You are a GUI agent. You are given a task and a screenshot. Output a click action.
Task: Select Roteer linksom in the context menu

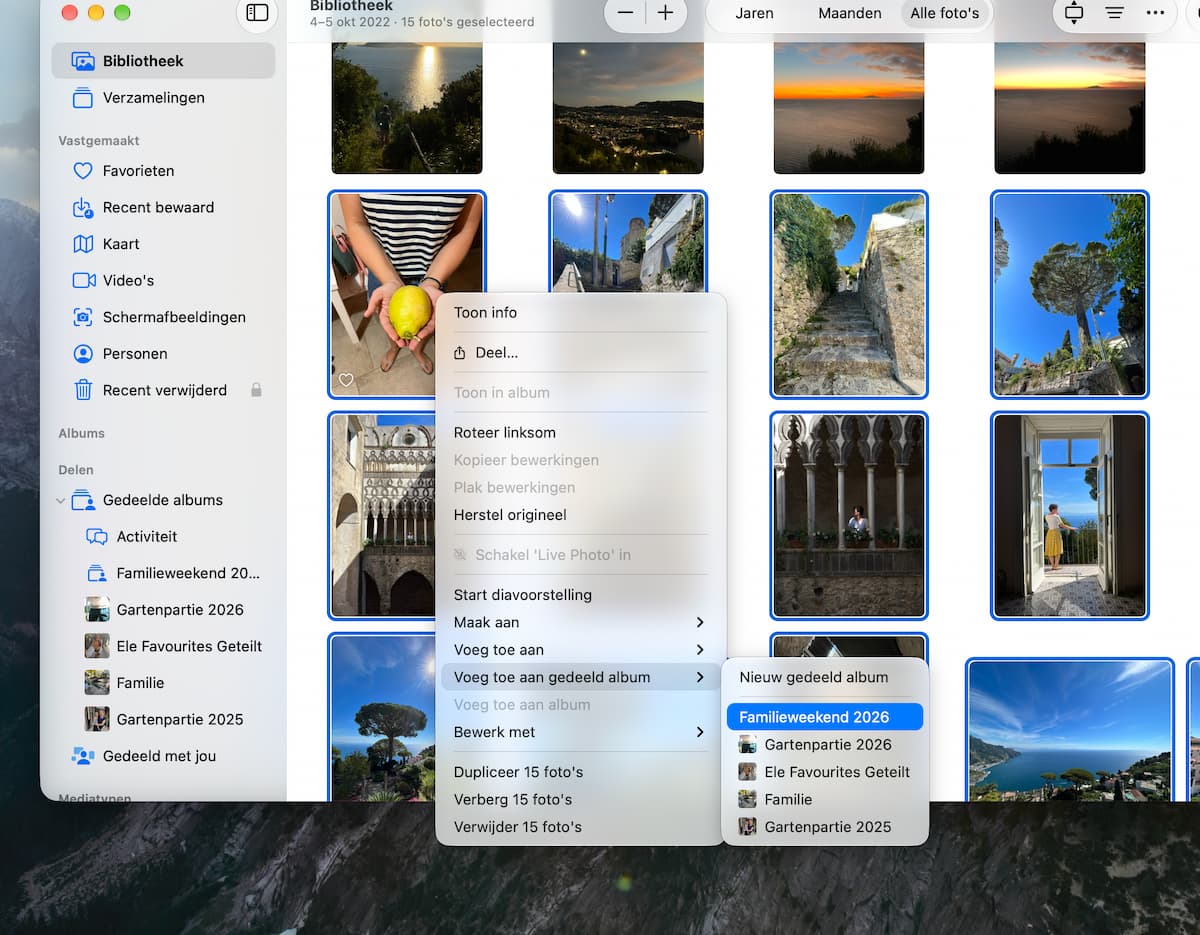pyautogui.click(x=580, y=433)
